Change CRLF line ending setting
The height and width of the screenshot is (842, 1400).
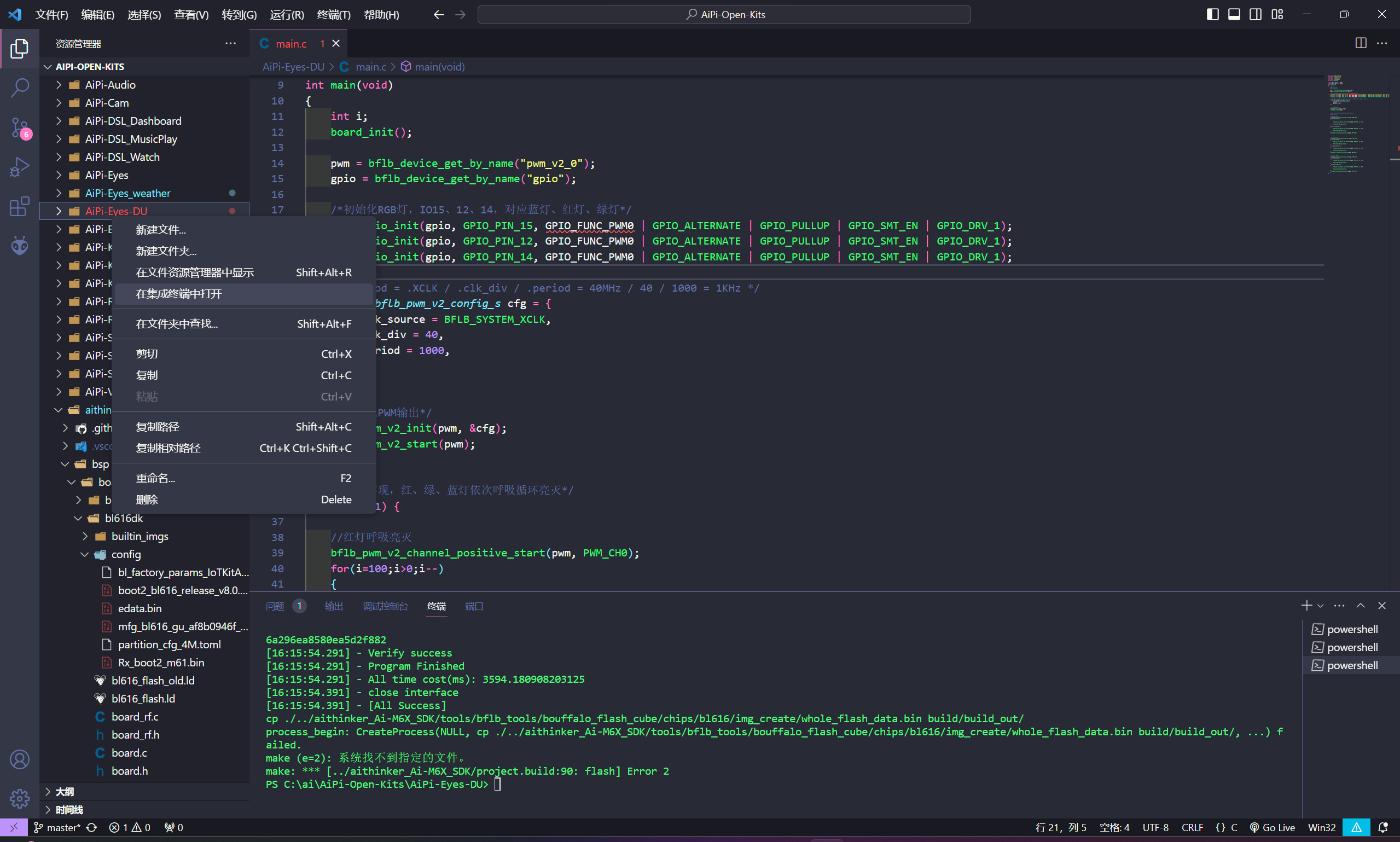point(1193,827)
